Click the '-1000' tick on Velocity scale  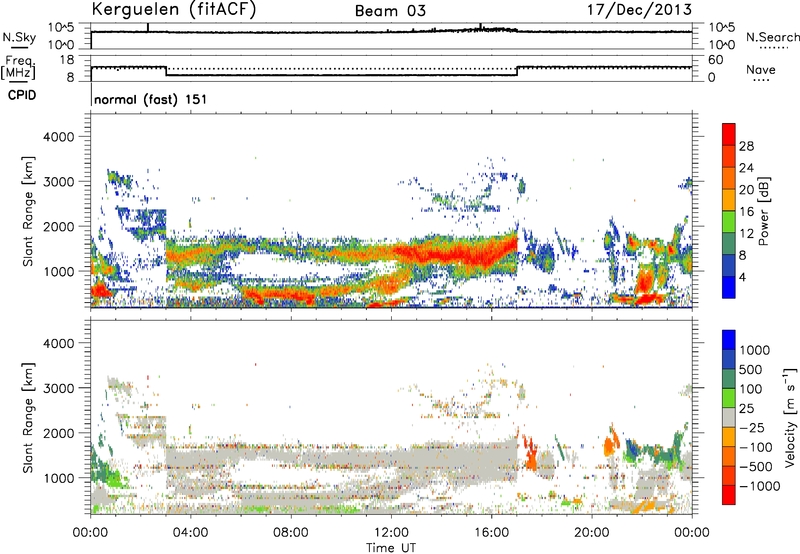[x=760, y=486]
